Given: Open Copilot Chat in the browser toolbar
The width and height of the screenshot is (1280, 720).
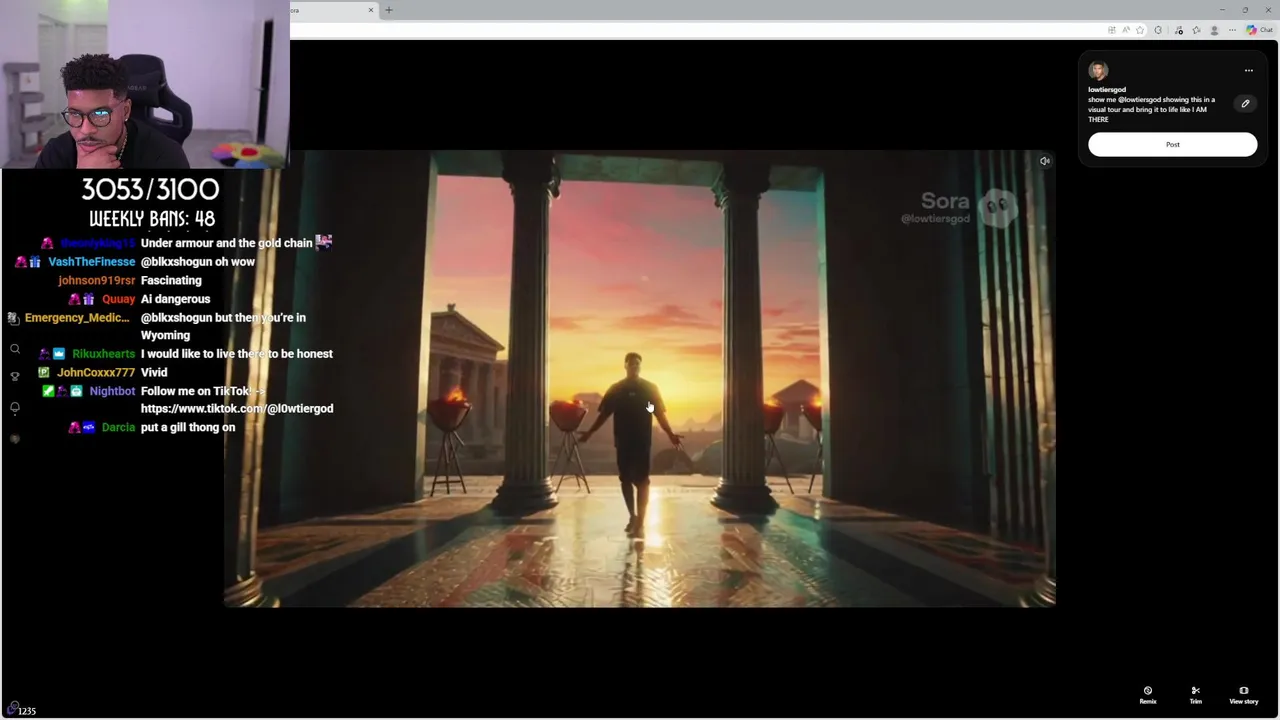Looking at the screenshot, I should click(1259, 30).
